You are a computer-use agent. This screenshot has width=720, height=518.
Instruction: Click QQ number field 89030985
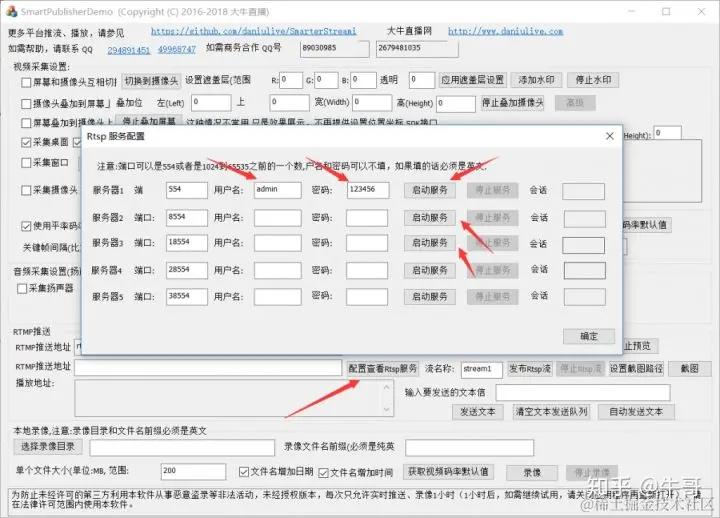(334, 50)
